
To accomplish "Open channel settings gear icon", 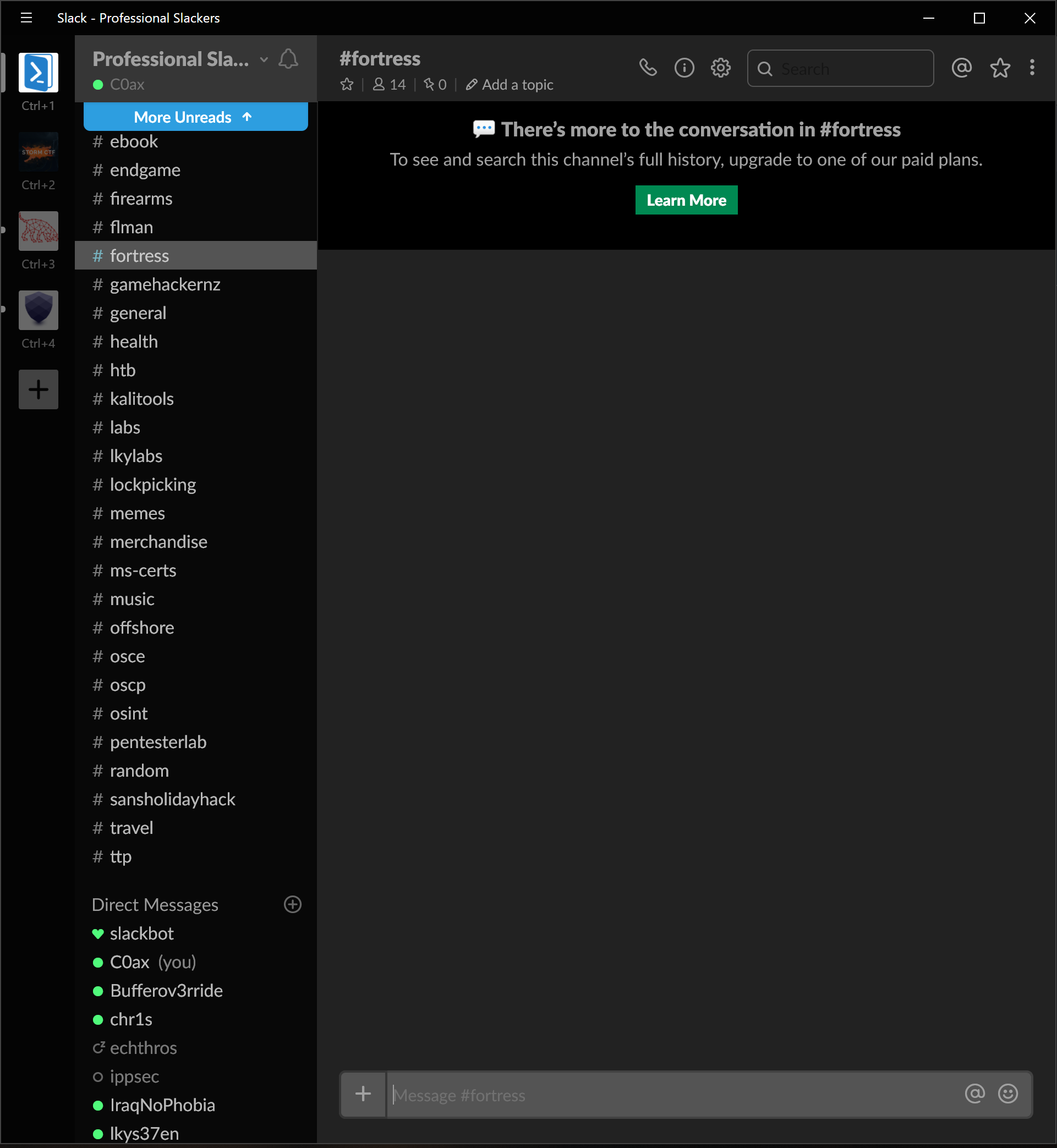I will tap(721, 68).
